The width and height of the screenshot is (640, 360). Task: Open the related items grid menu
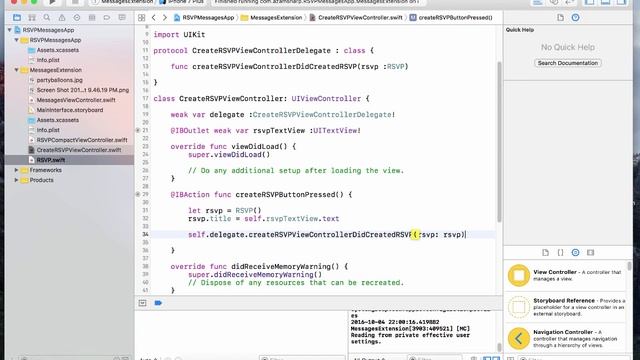coord(142,18)
